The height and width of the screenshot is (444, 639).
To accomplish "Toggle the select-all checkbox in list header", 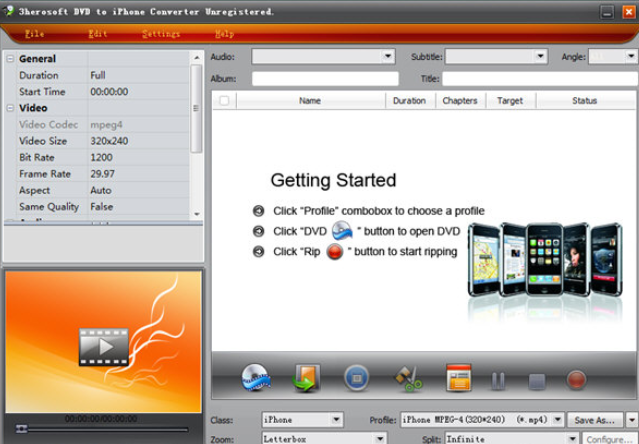I will 224,100.
